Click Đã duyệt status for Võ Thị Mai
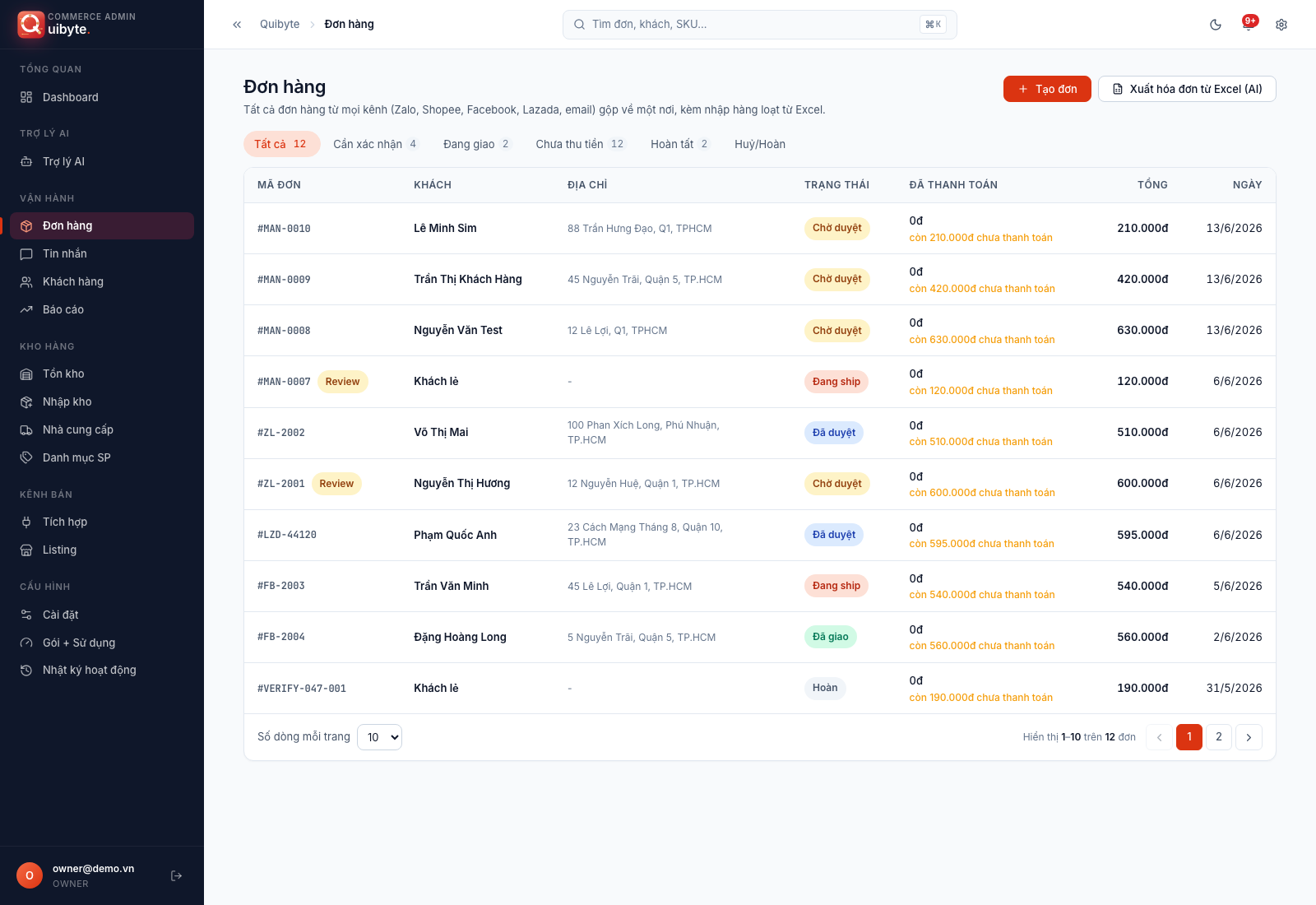 click(x=834, y=433)
